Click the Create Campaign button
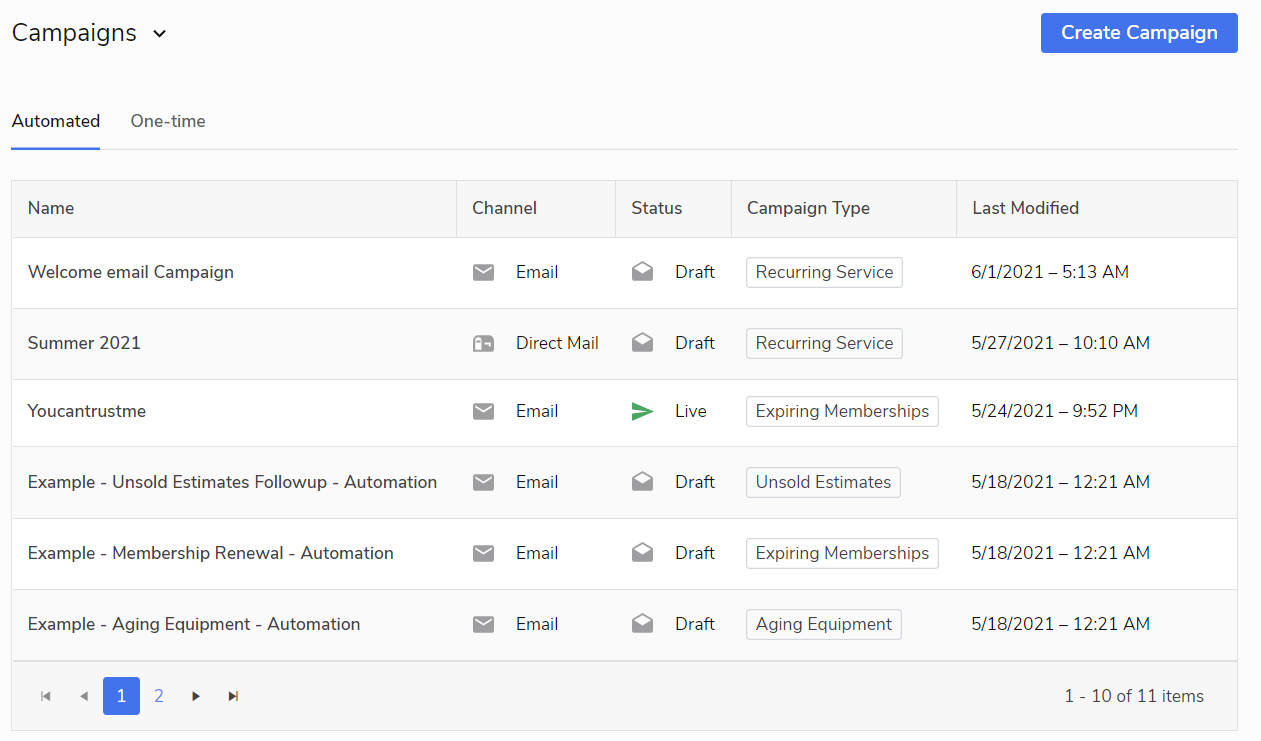 (1138, 33)
